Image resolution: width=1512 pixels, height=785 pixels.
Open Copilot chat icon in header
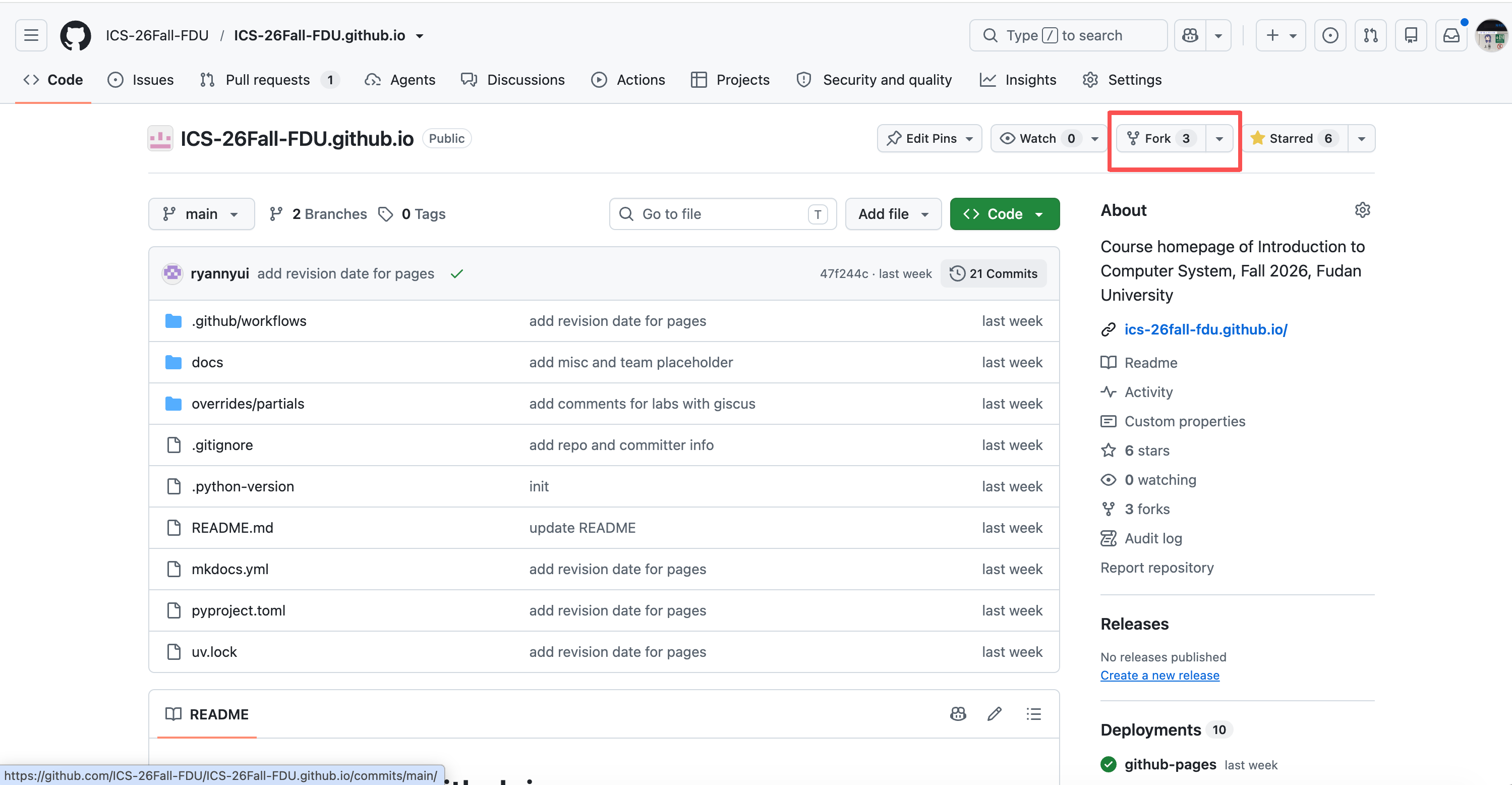(x=1190, y=35)
